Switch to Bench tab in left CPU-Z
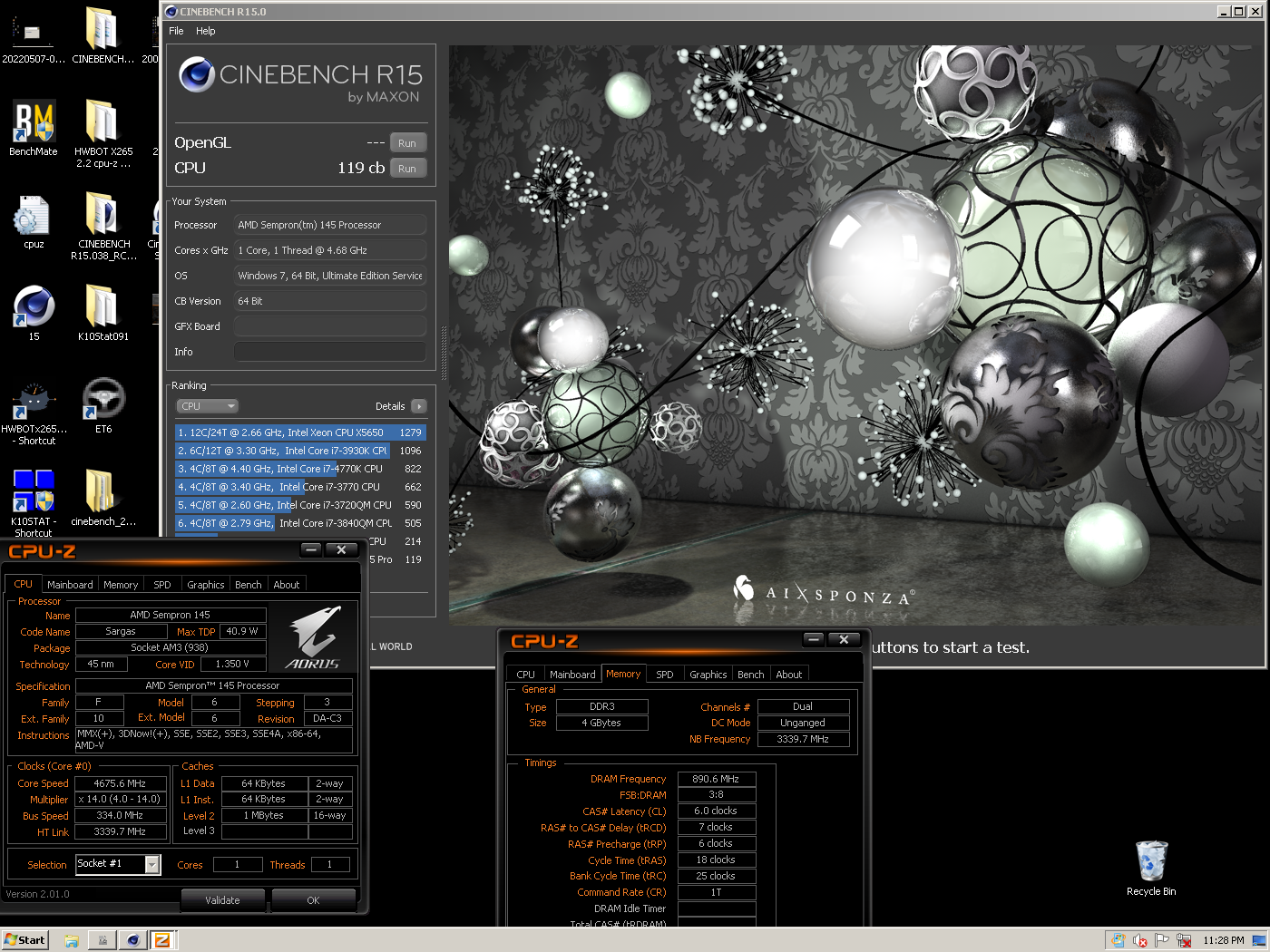 (249, 585)
